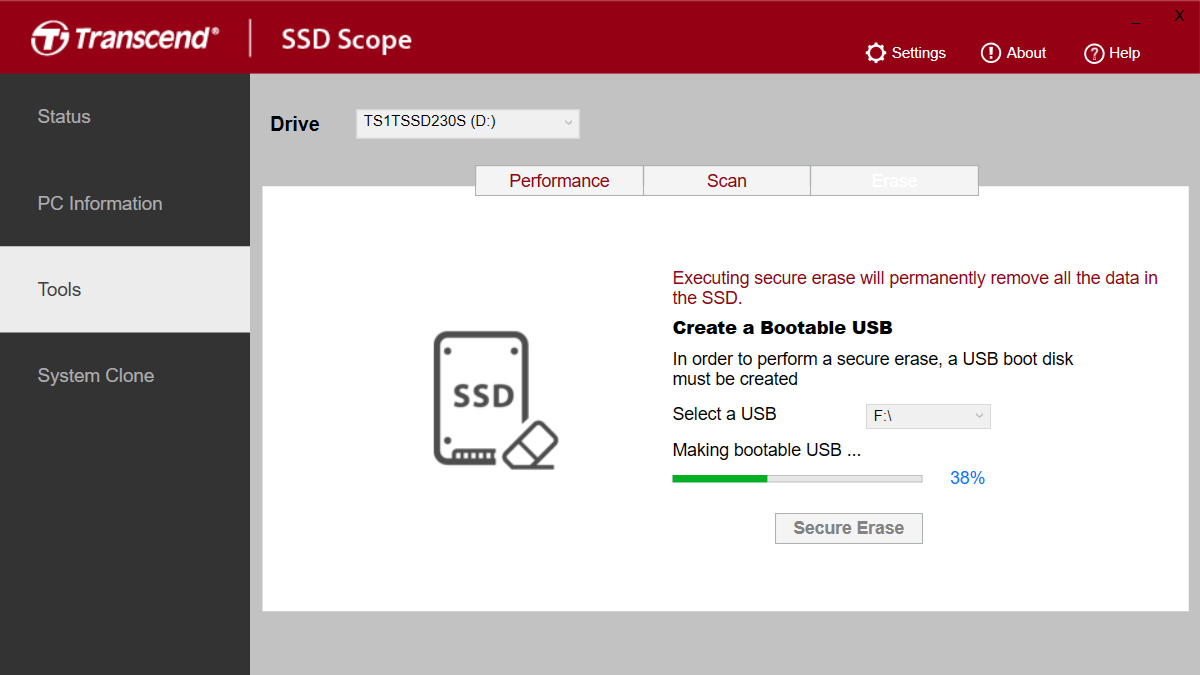Click the 38% progress value
Image resolution: width=1200 pixels, height=675 pixels.
point(967,478)
